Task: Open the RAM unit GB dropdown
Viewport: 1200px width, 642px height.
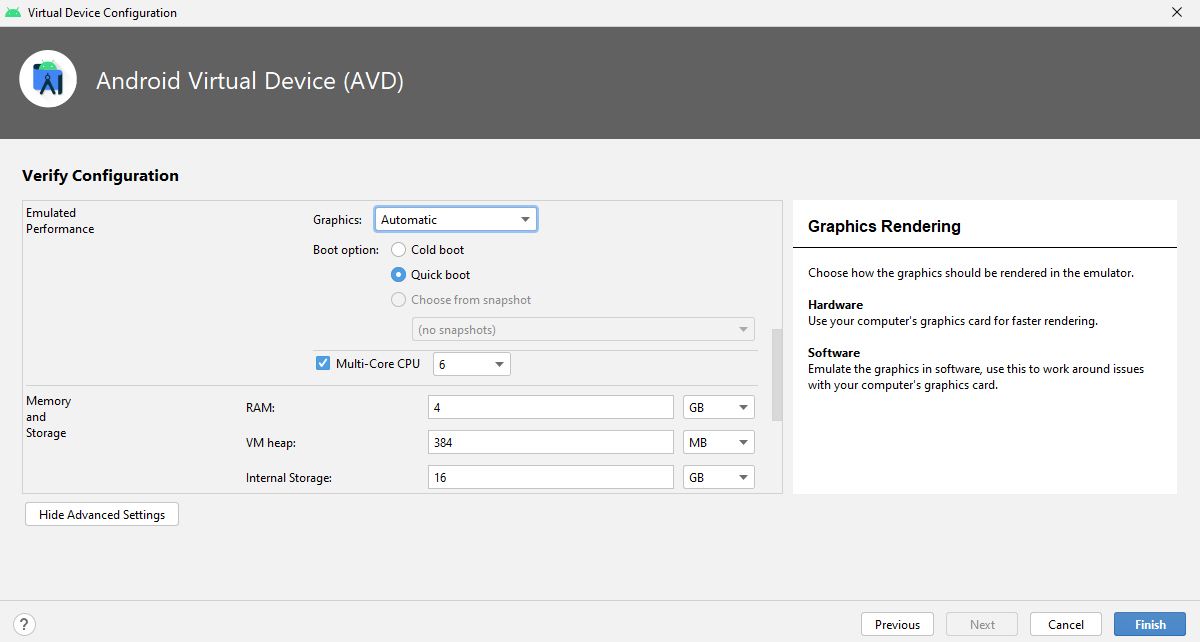Action: [719, 407]
